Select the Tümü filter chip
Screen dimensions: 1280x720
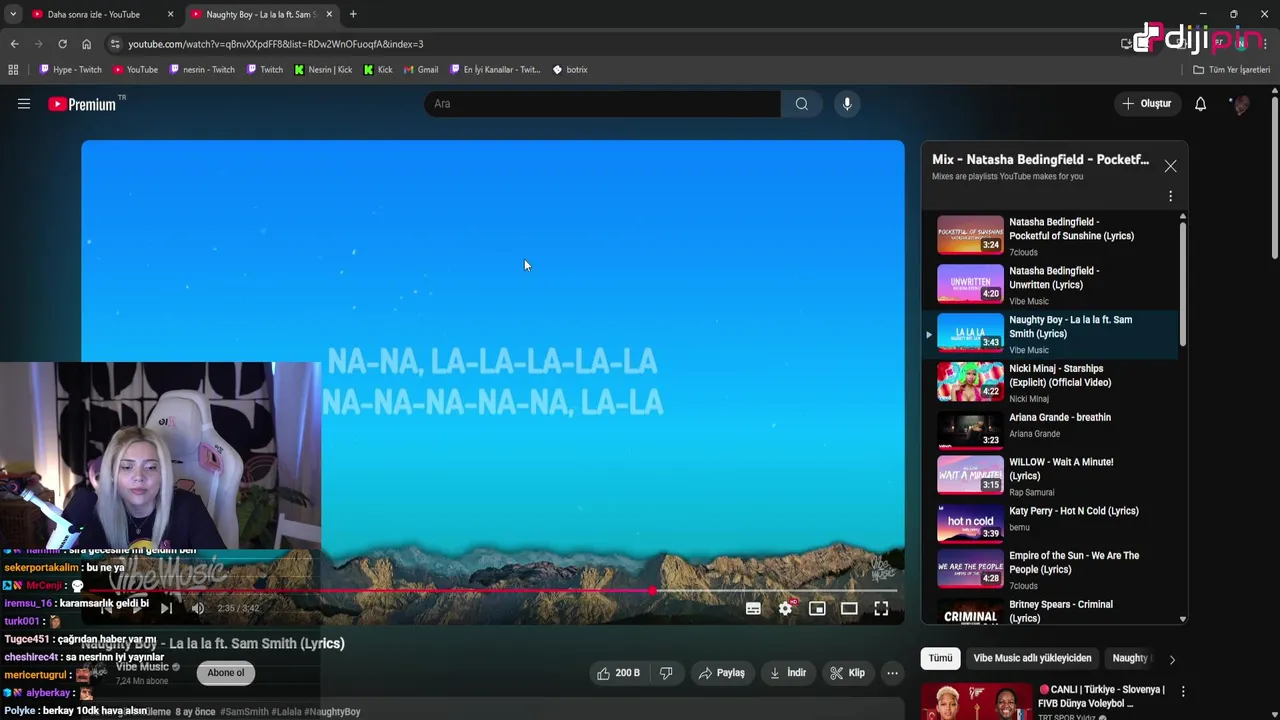(x=940, y=658)
